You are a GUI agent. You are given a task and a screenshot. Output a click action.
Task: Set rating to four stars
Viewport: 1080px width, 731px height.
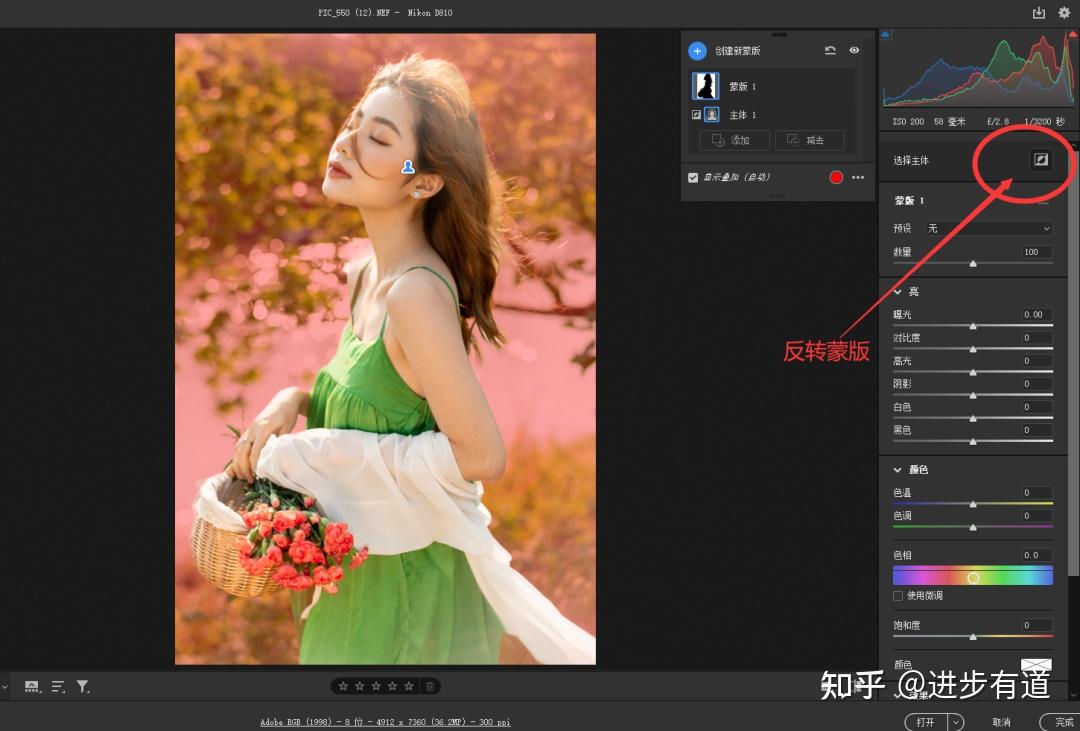(393, 686)
